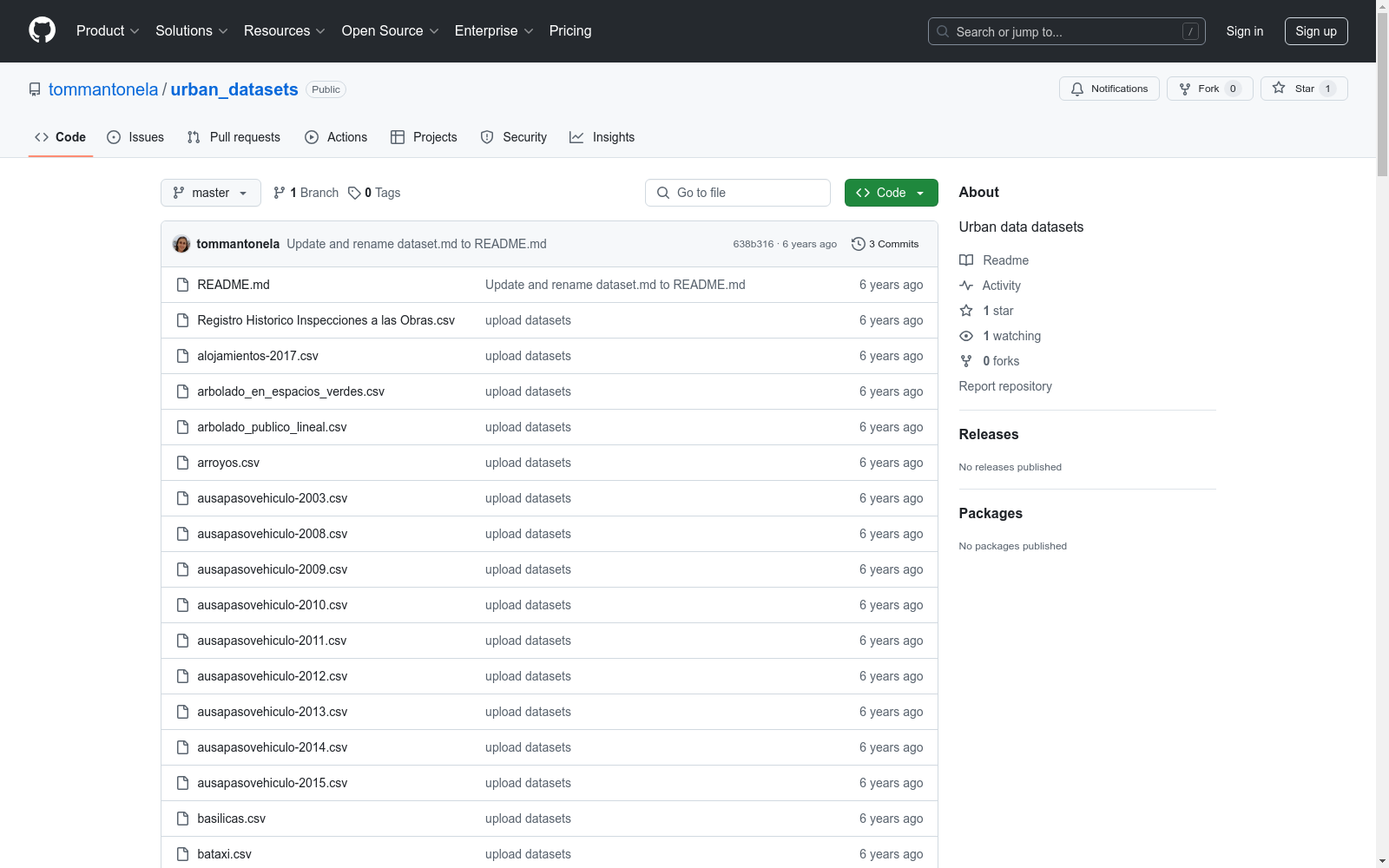1389x868 pixels.
Task: Click the Releases heading link
Action: [989, 435]
